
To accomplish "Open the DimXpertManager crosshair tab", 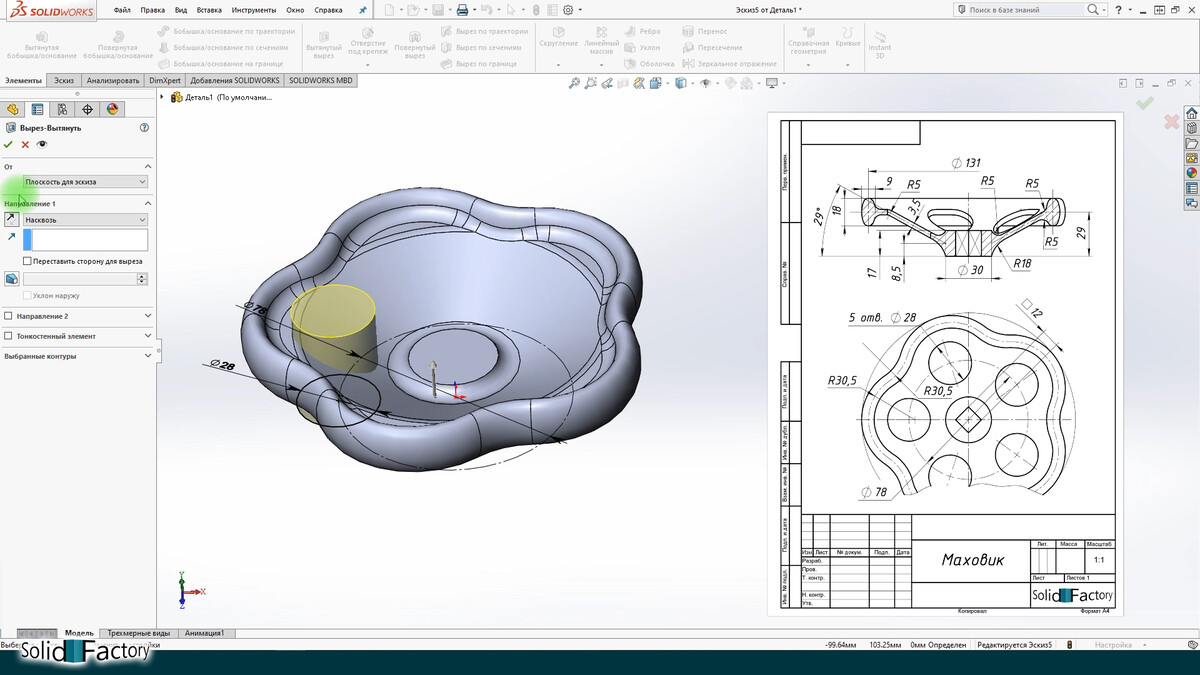I will pos(87,109).
